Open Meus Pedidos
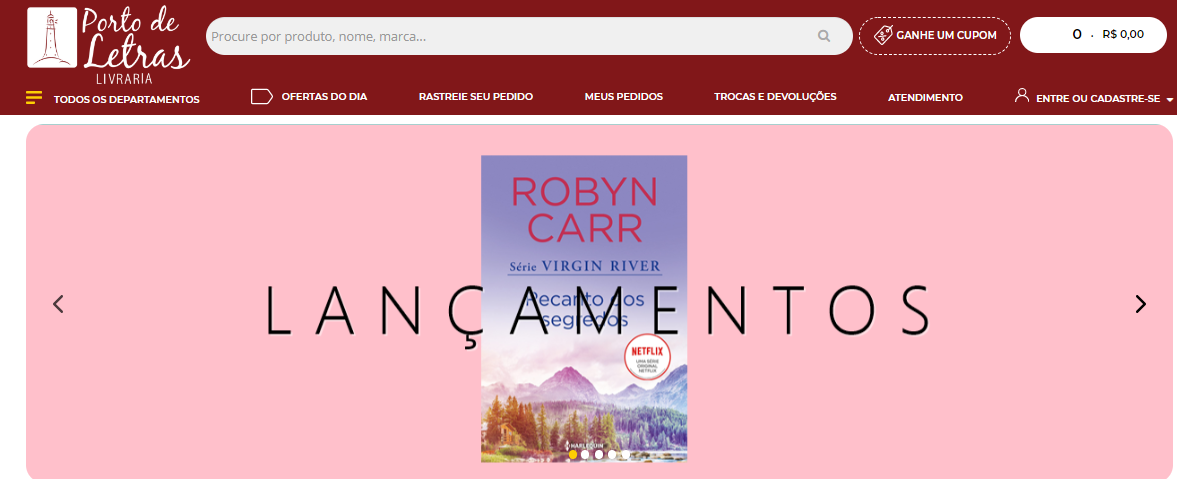1177x479 pixels. click(x=624, y=97)
